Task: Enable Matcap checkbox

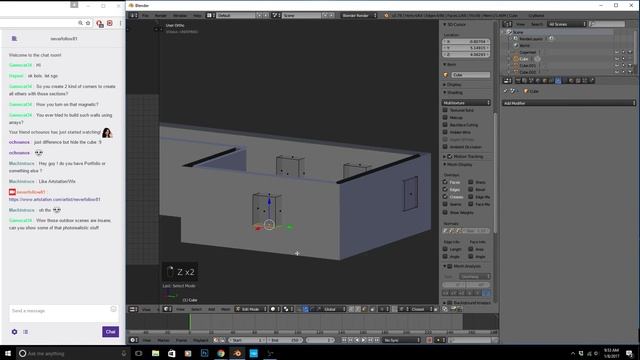Action: 445,117
